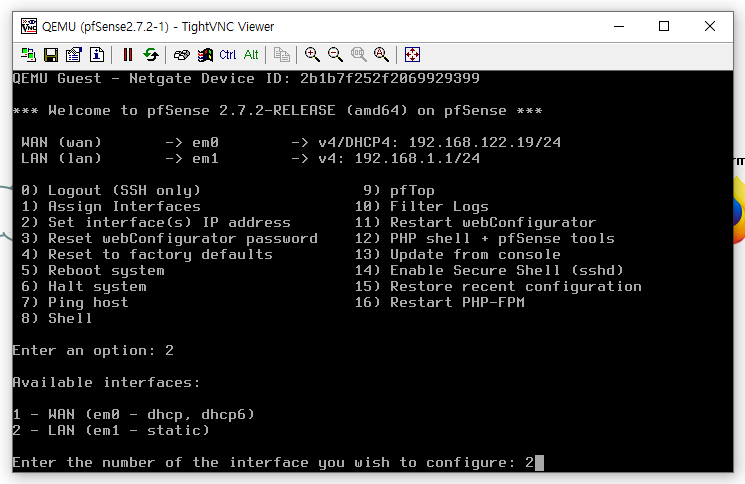Maximize the TightVNC Viewer window
Image resolution: width=745 pixels, height=484 pixels.
click(664, 26)
